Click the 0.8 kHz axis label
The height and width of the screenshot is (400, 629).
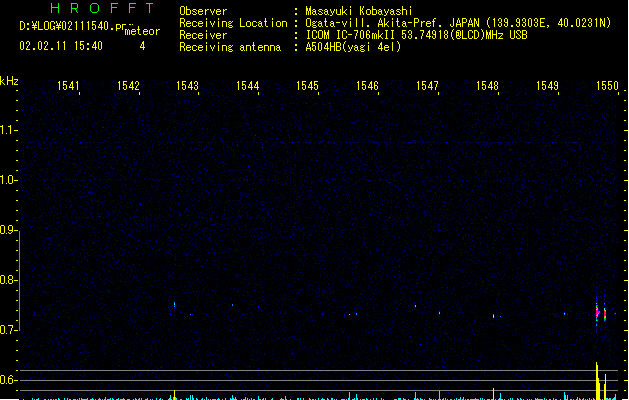pos(8,280)
